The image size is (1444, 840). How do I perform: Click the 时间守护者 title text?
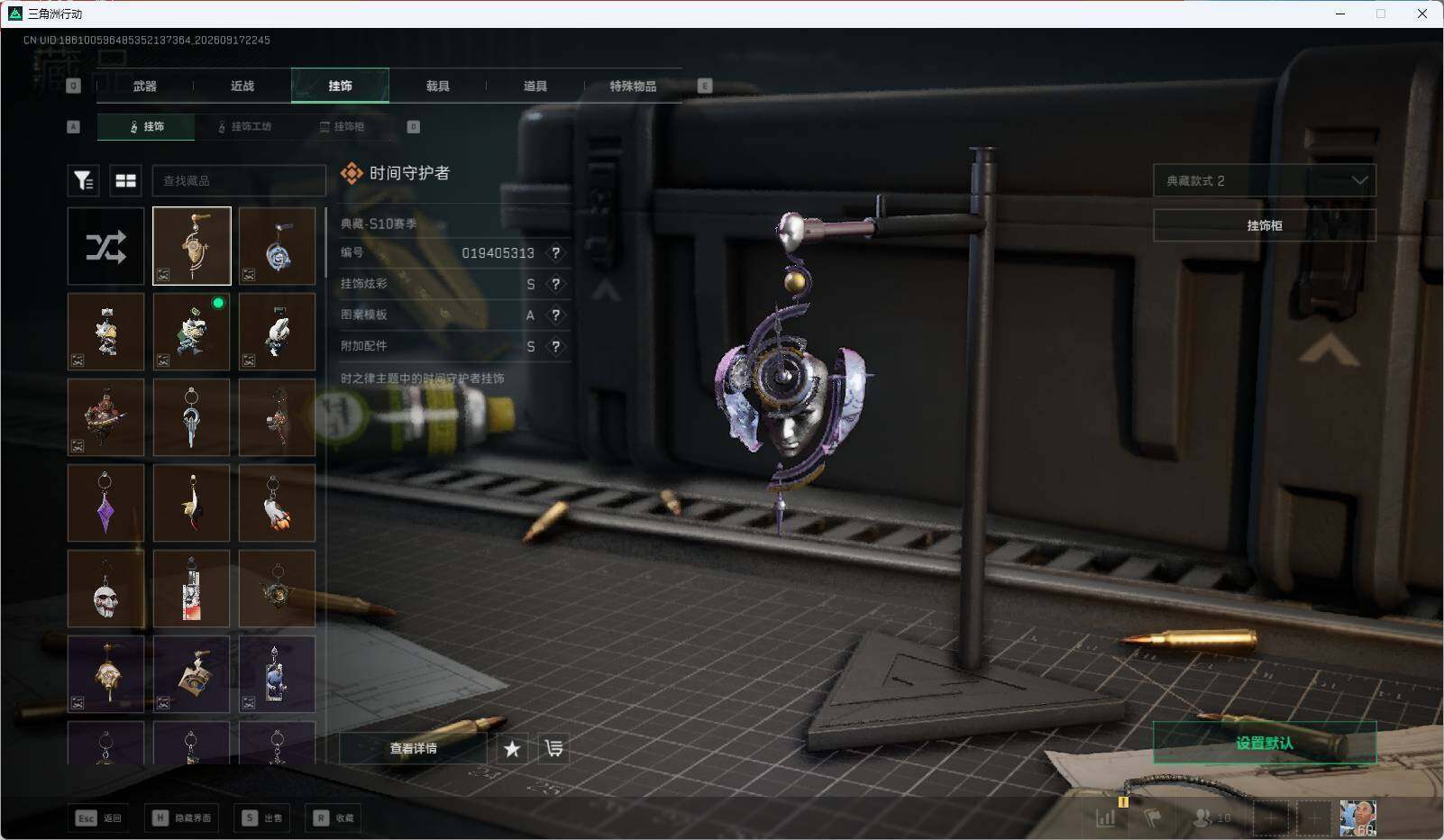pos(409,173)
